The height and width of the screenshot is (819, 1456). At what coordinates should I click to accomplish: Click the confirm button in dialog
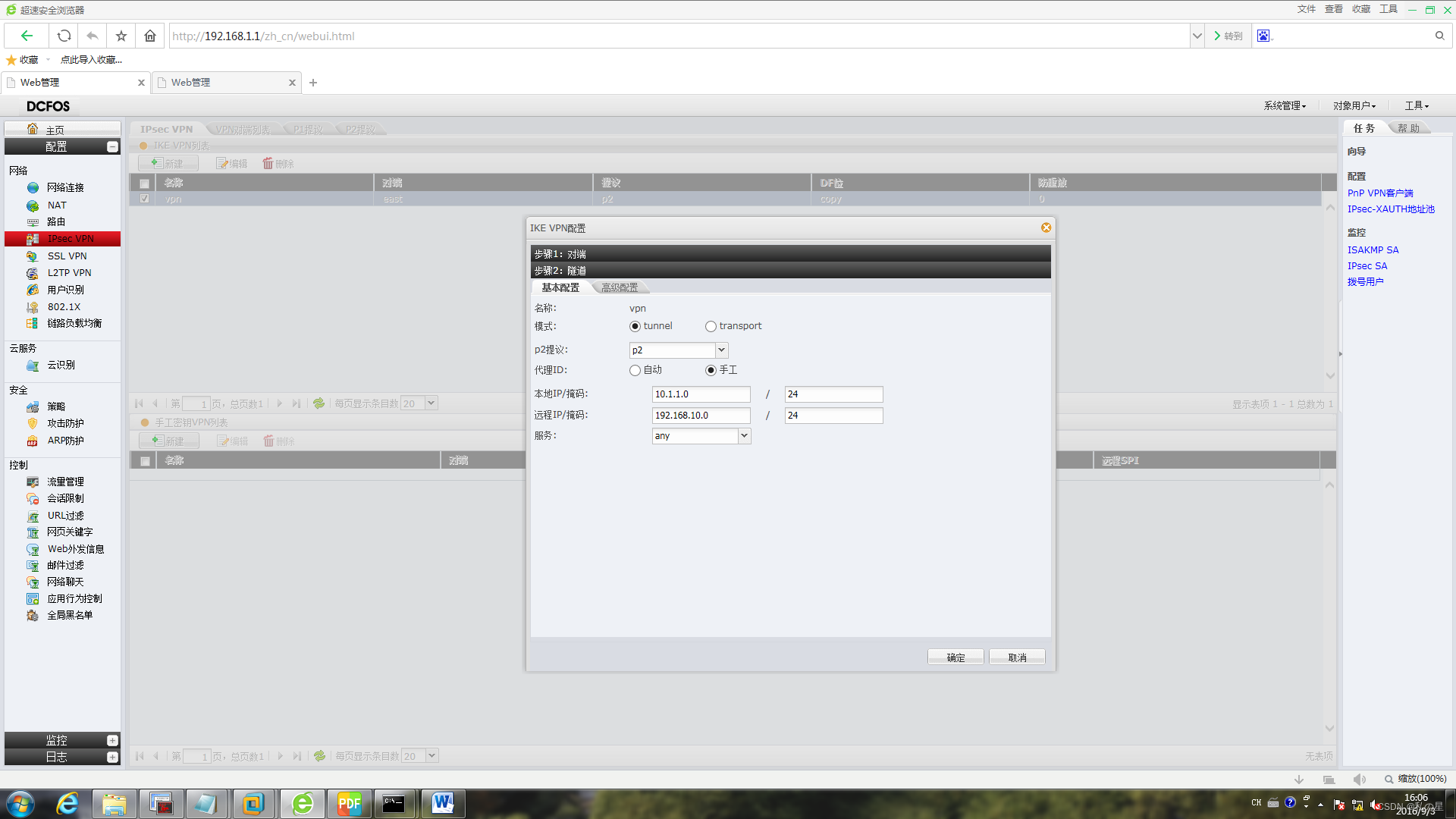955,657
